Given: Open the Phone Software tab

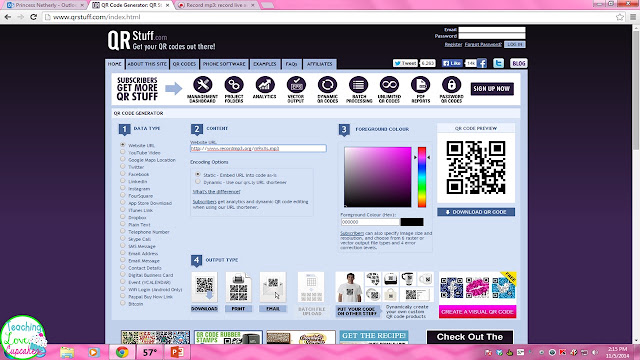Looking at the screenshot, I should [224, 64].
